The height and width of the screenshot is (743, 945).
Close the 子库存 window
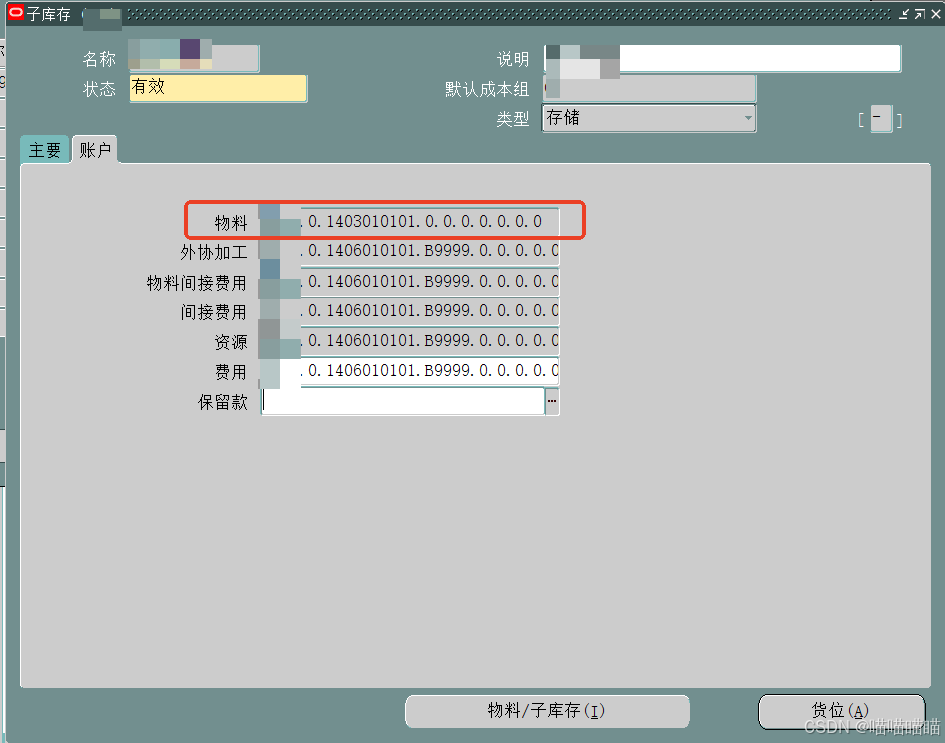click(x=936, y=14)
